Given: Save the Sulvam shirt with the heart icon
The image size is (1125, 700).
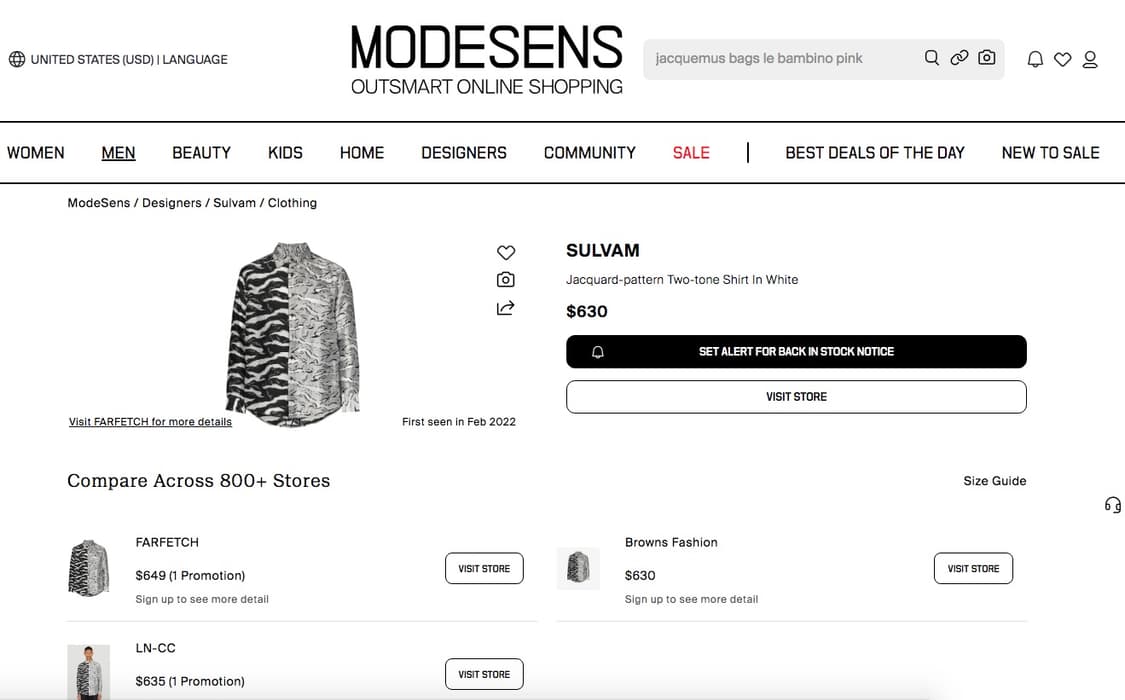Looking at the screenshot, I should [x=506, y=253].
